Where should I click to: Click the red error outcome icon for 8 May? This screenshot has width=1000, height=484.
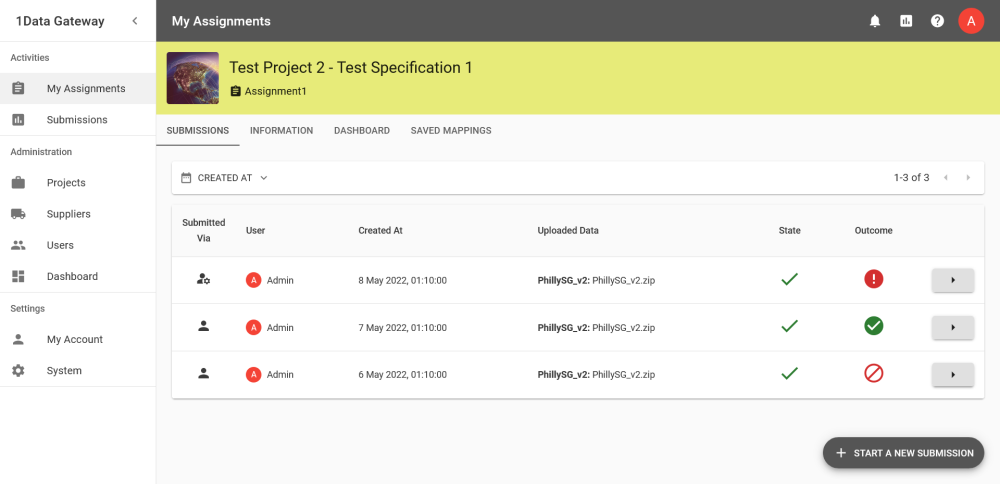874,279
